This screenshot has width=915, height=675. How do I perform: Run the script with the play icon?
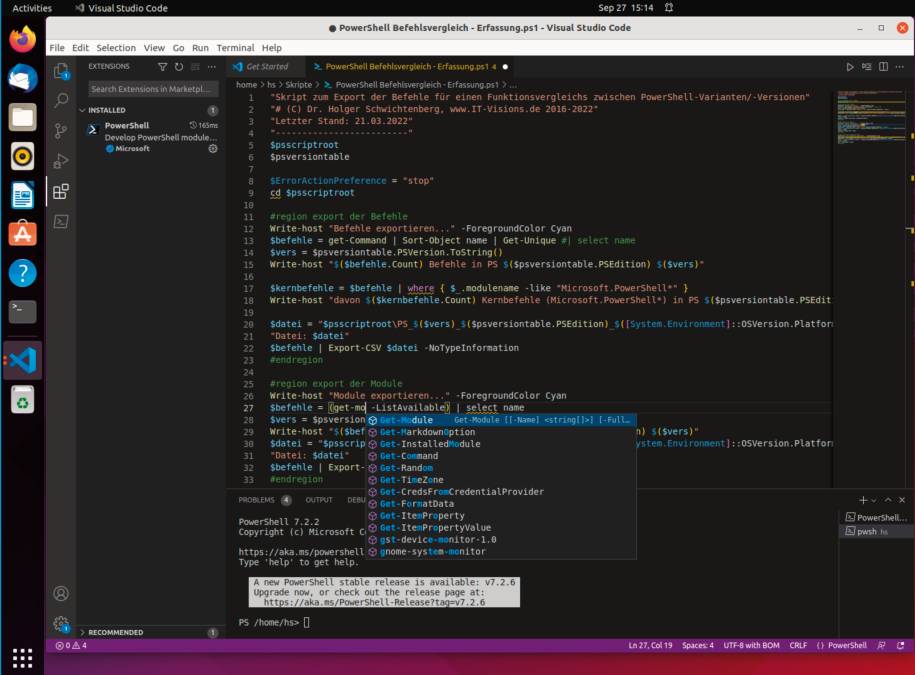(850, 67)
